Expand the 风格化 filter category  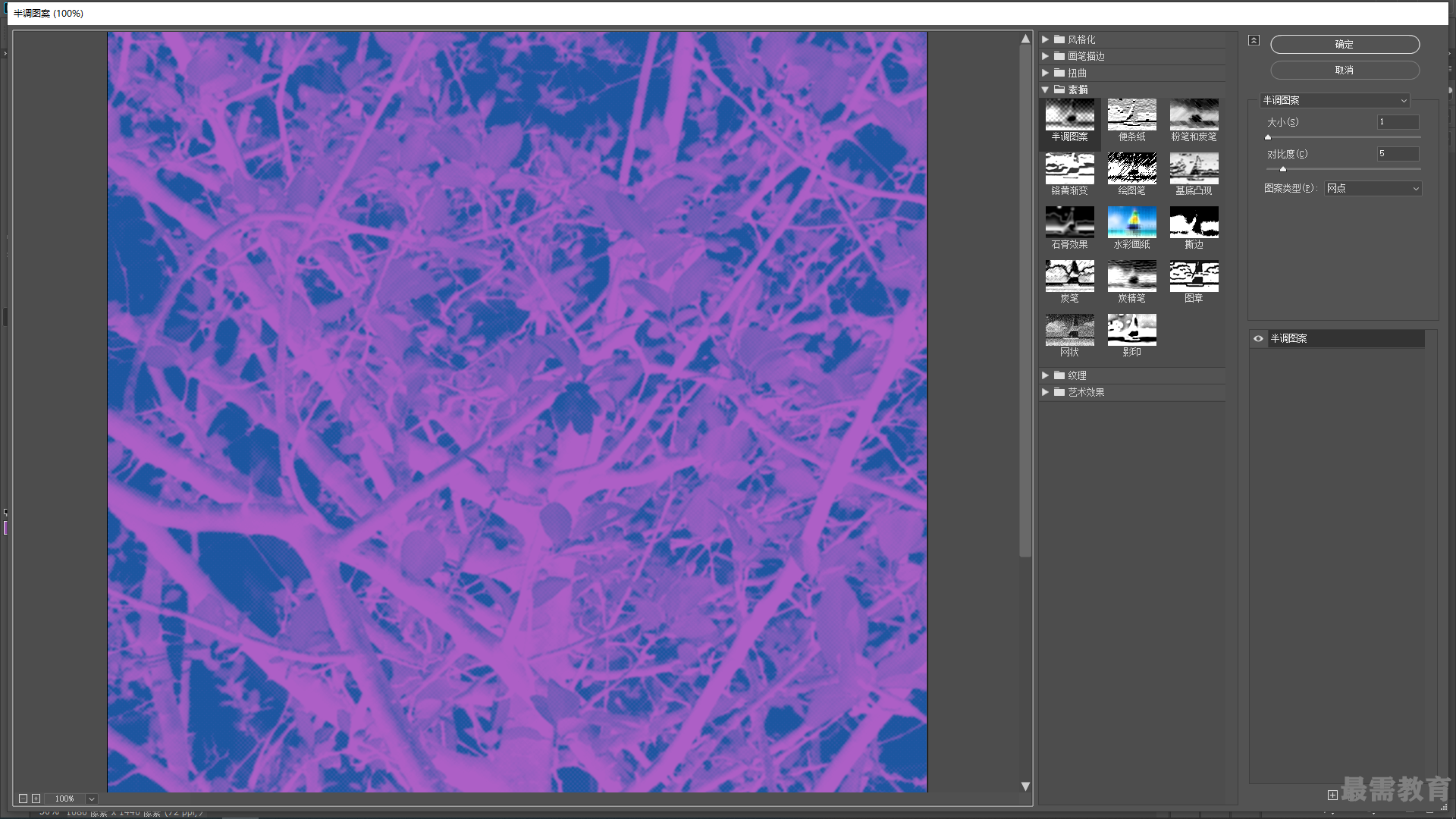tap(1045, 39)
